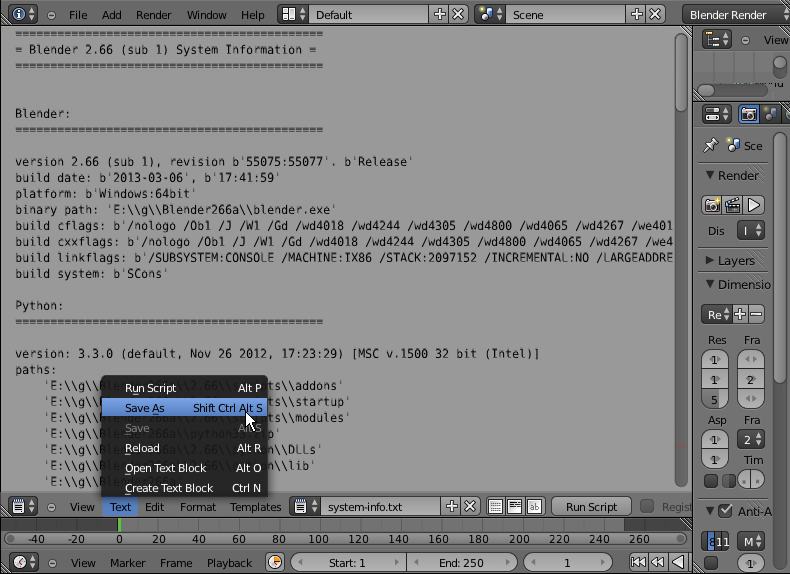
Task: Jump to the first frame
Action: click(x=638, y=561)
